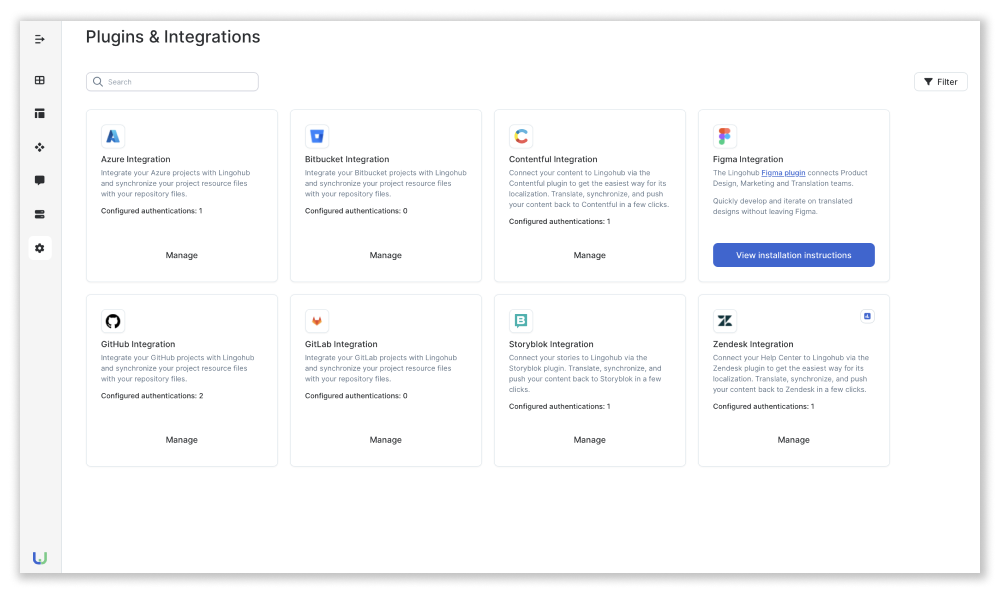
Task: Click the Azure Integration title
Action: coord(135,160)
